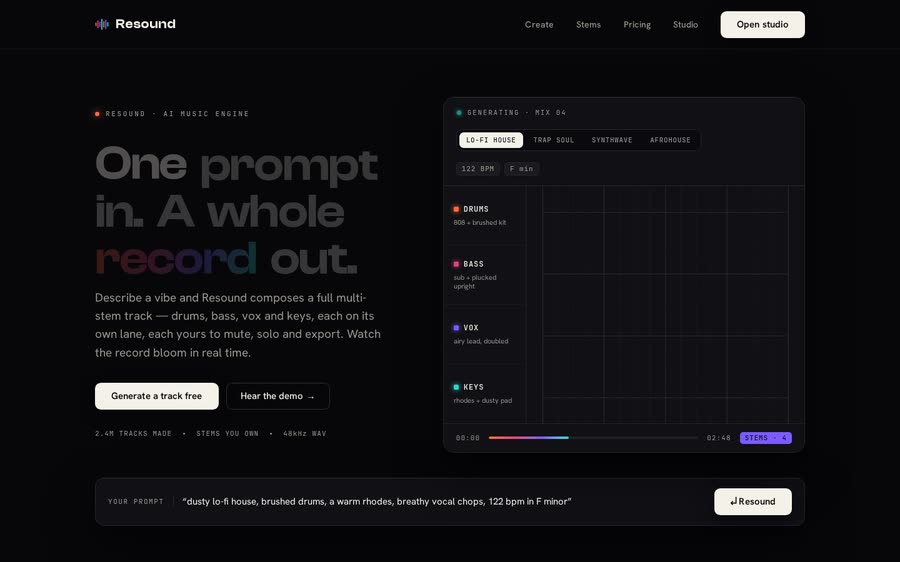Open the Create nav link
The image size is (900, 562).
[x=539, y=25]
